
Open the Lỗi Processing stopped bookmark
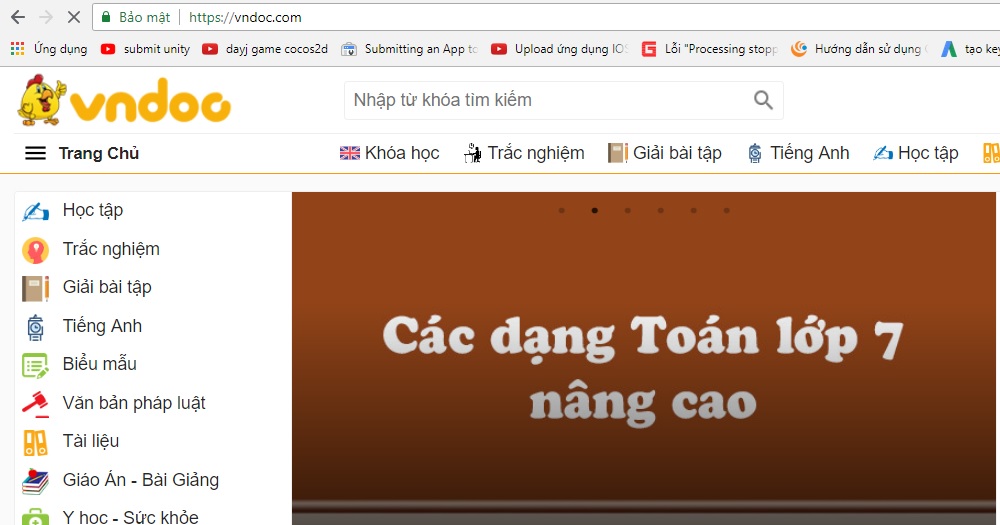(709, 49)
